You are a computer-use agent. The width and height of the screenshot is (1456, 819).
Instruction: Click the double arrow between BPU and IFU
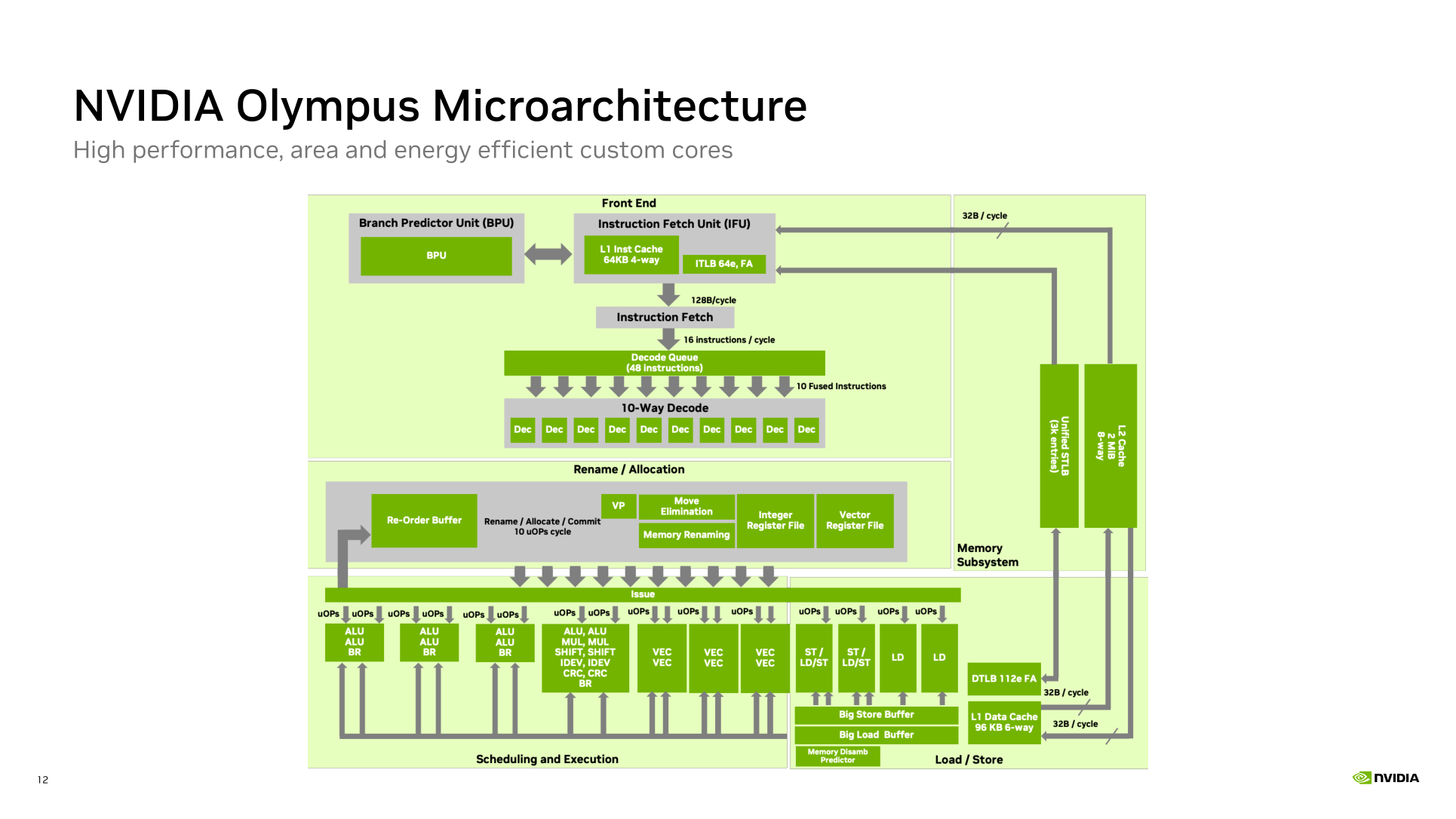click(x=548, y=255)
